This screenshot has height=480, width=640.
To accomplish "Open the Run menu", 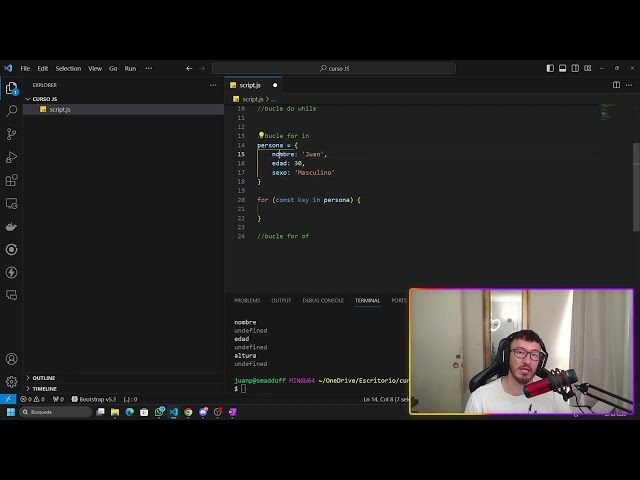I will [130, 68].
